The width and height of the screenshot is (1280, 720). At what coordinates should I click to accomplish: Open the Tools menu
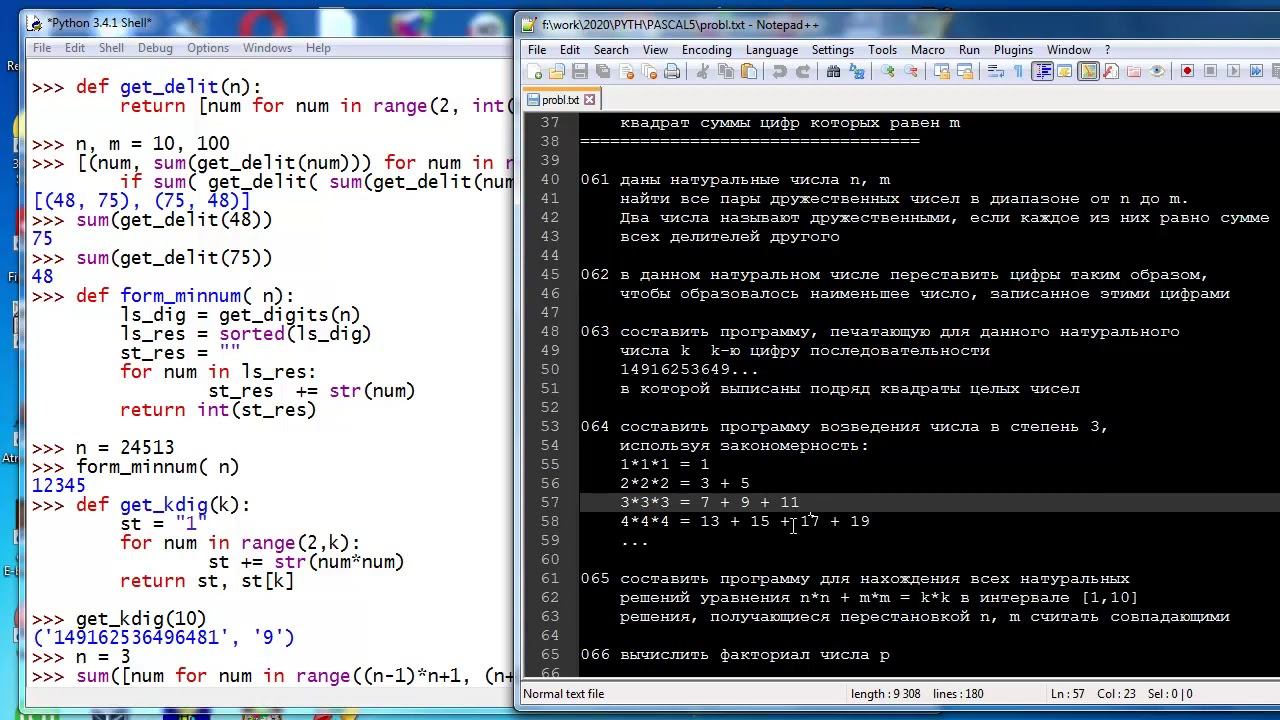click(882, 50)
